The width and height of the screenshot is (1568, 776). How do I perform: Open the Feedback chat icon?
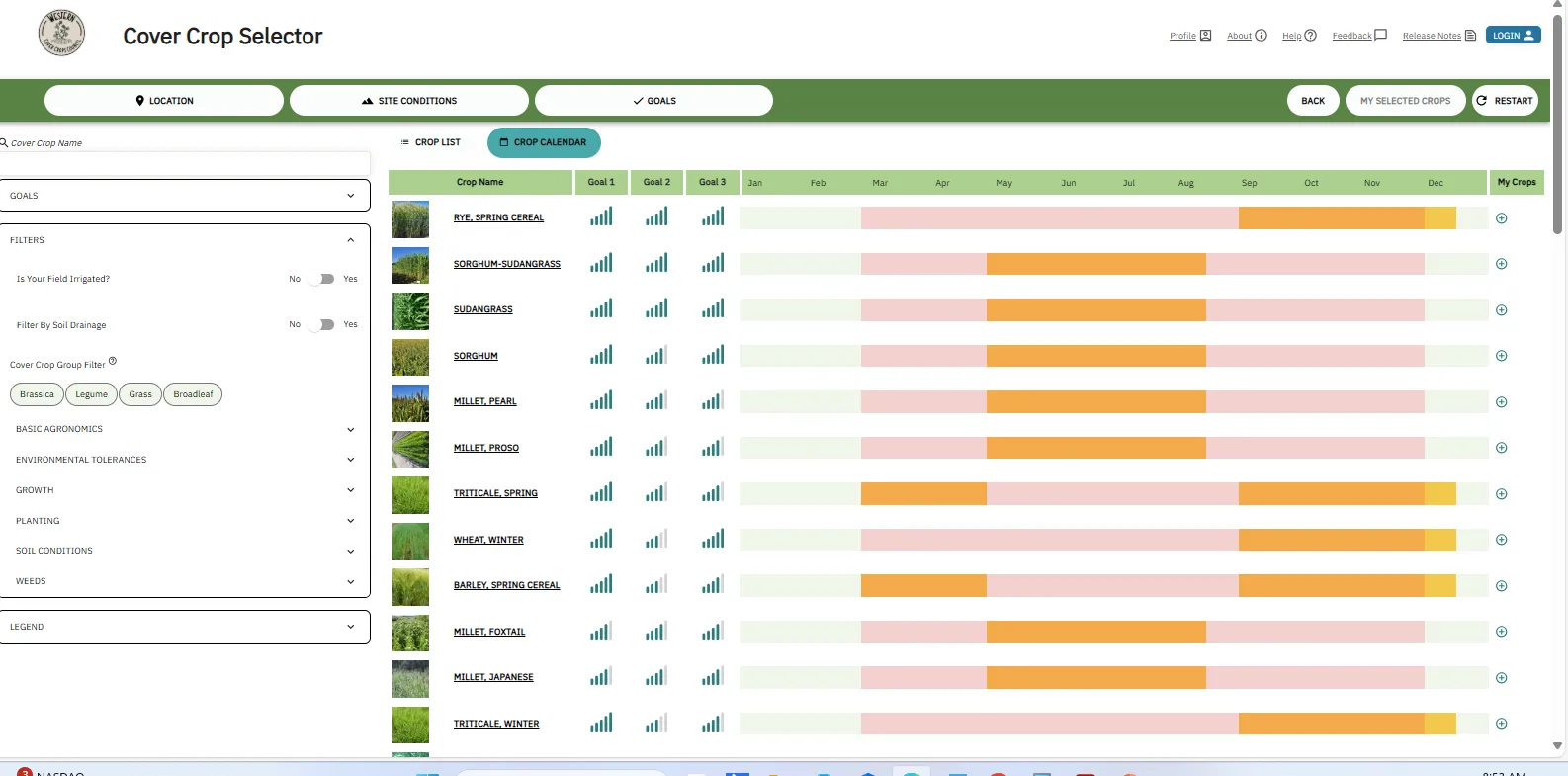coord(1380,36)
